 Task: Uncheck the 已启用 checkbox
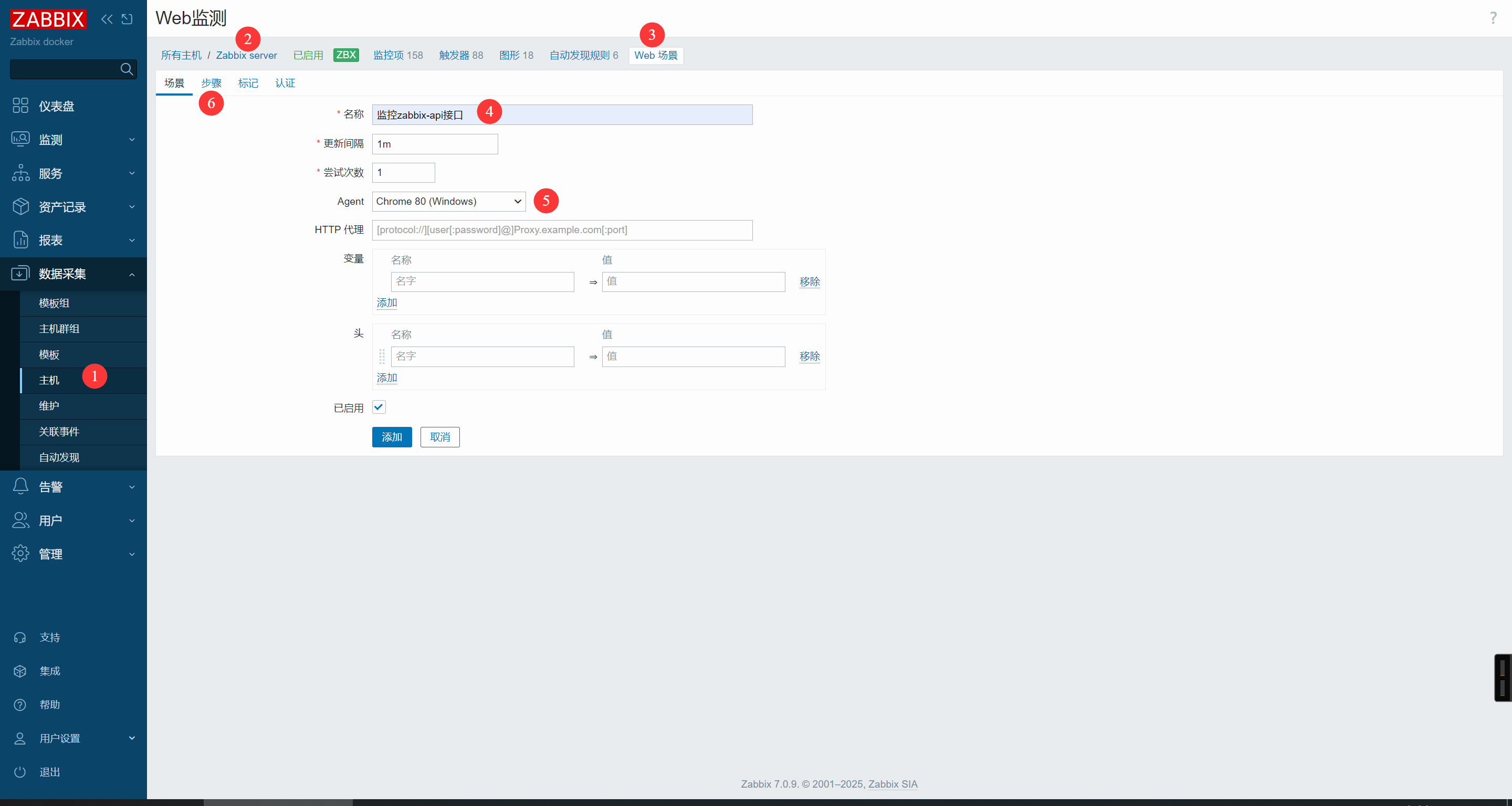(x=379, y=407)
